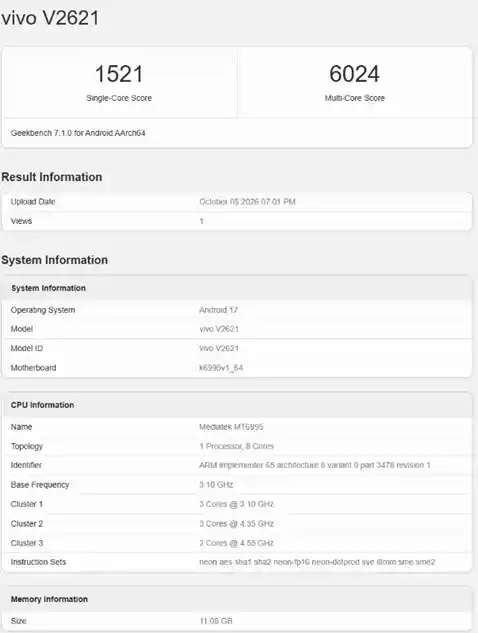Click the bold 'System Information' table header
The image size is (478, 633).
click(x=48, y=288)
